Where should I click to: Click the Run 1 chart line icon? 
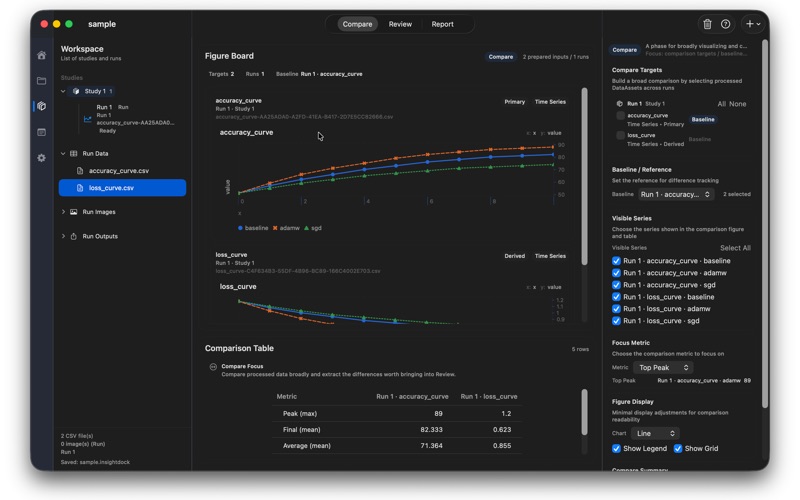[87, 119]
